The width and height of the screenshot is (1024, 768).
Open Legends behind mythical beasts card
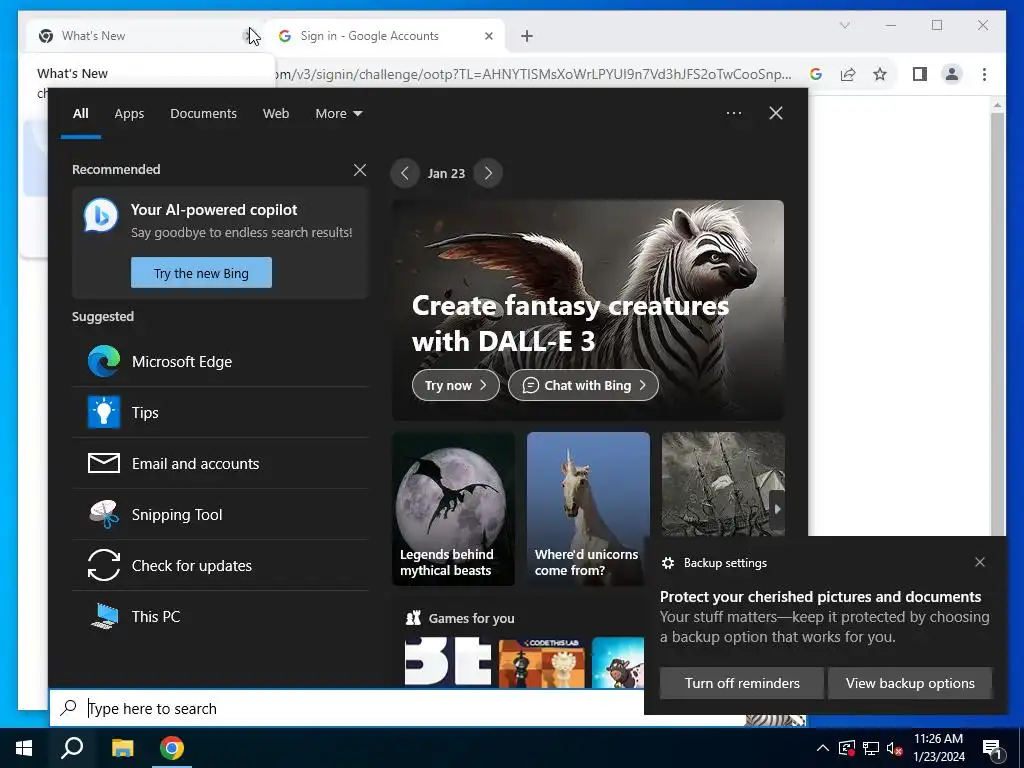453,508
